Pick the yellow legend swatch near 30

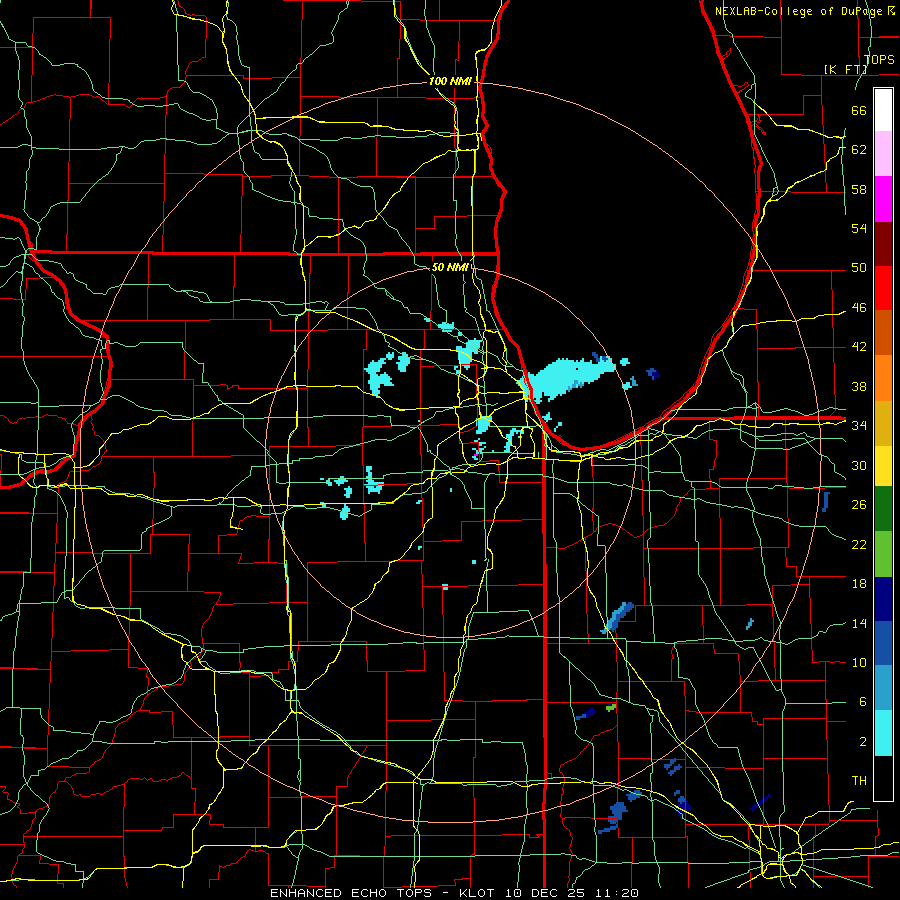click(883, 466)
